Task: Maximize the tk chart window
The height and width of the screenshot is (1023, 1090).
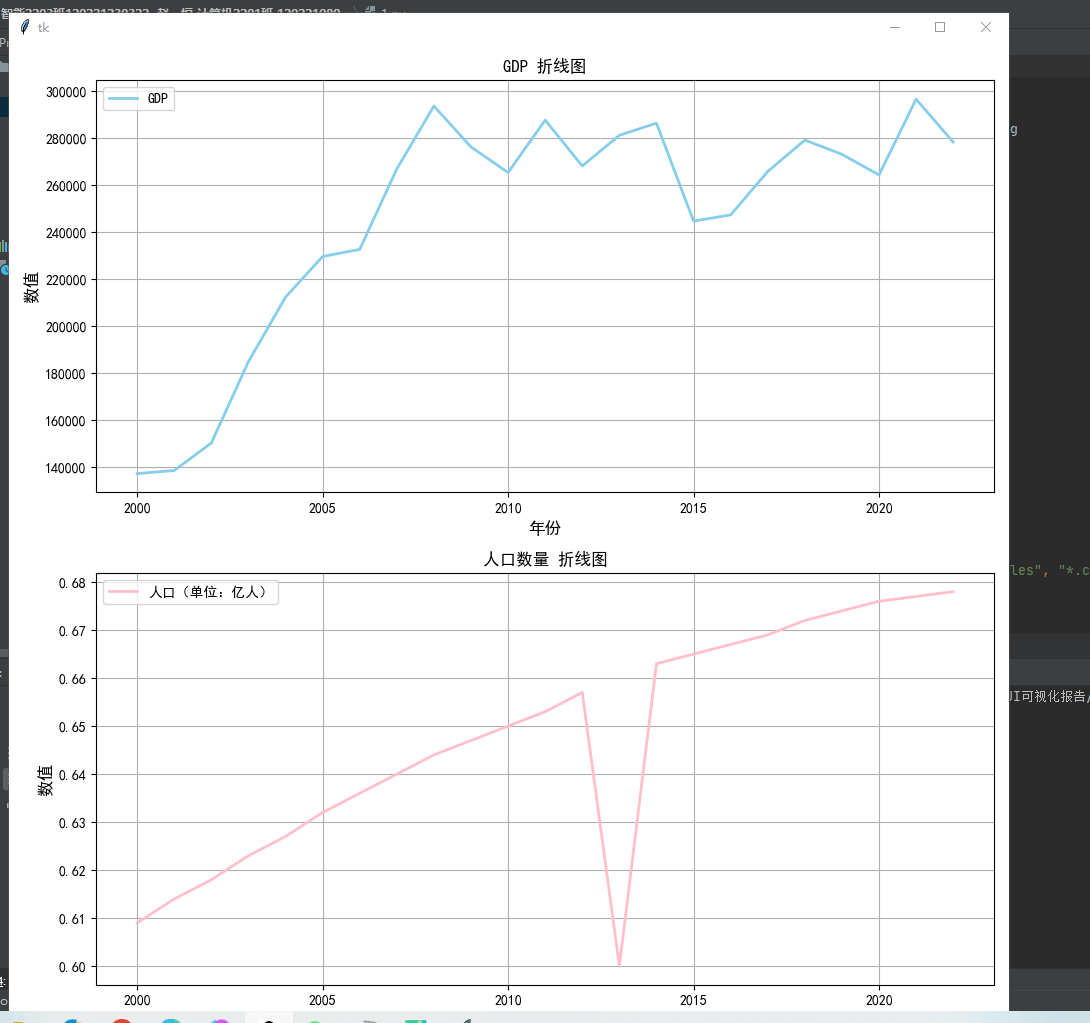Action: [940, 27]
